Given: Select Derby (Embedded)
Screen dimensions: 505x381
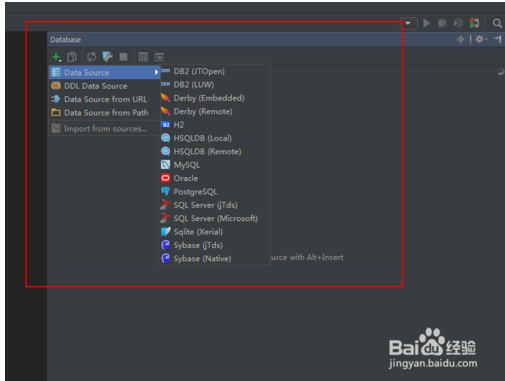Looking at the screenshot, I should (214, 98).
